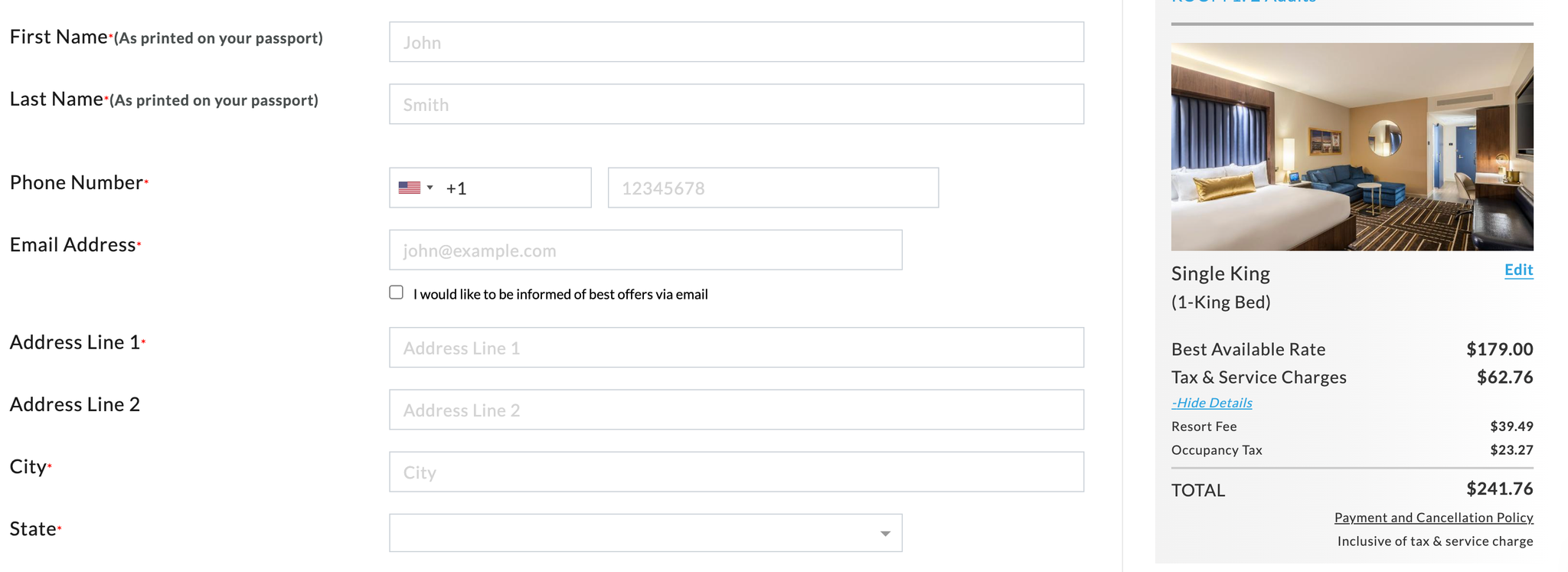Open the country code arrow beside the flag
The image size is (1568, 572).
430,188
